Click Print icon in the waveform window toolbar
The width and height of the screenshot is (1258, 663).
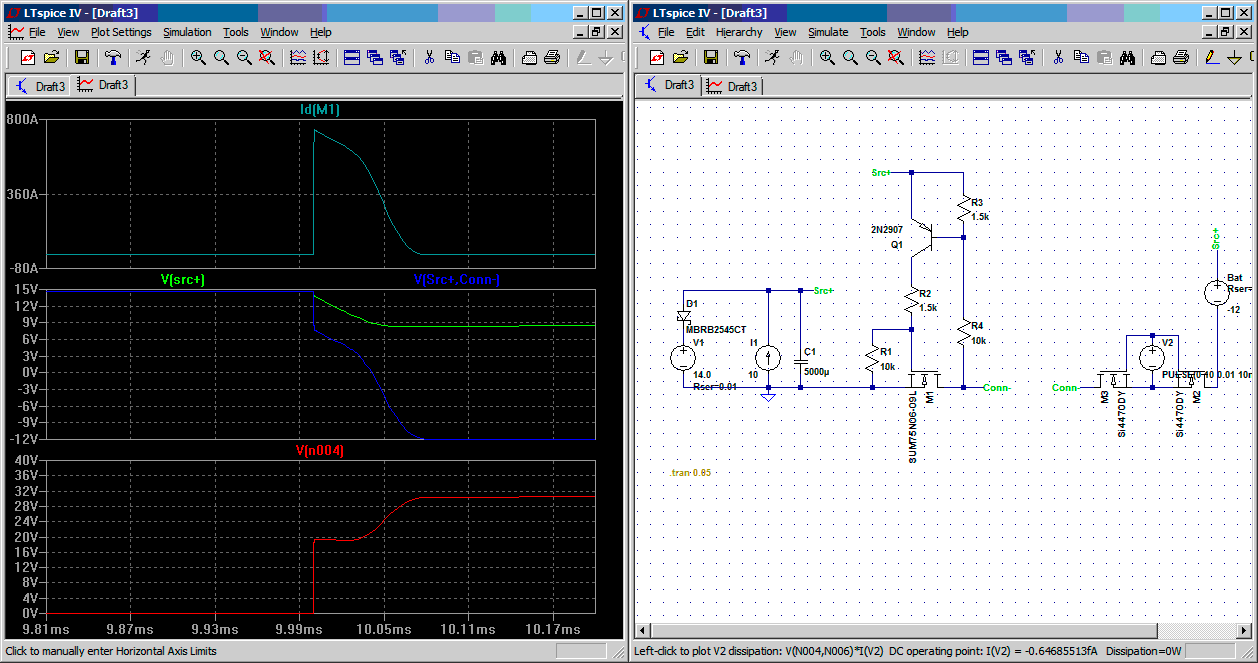coord(551,57)
